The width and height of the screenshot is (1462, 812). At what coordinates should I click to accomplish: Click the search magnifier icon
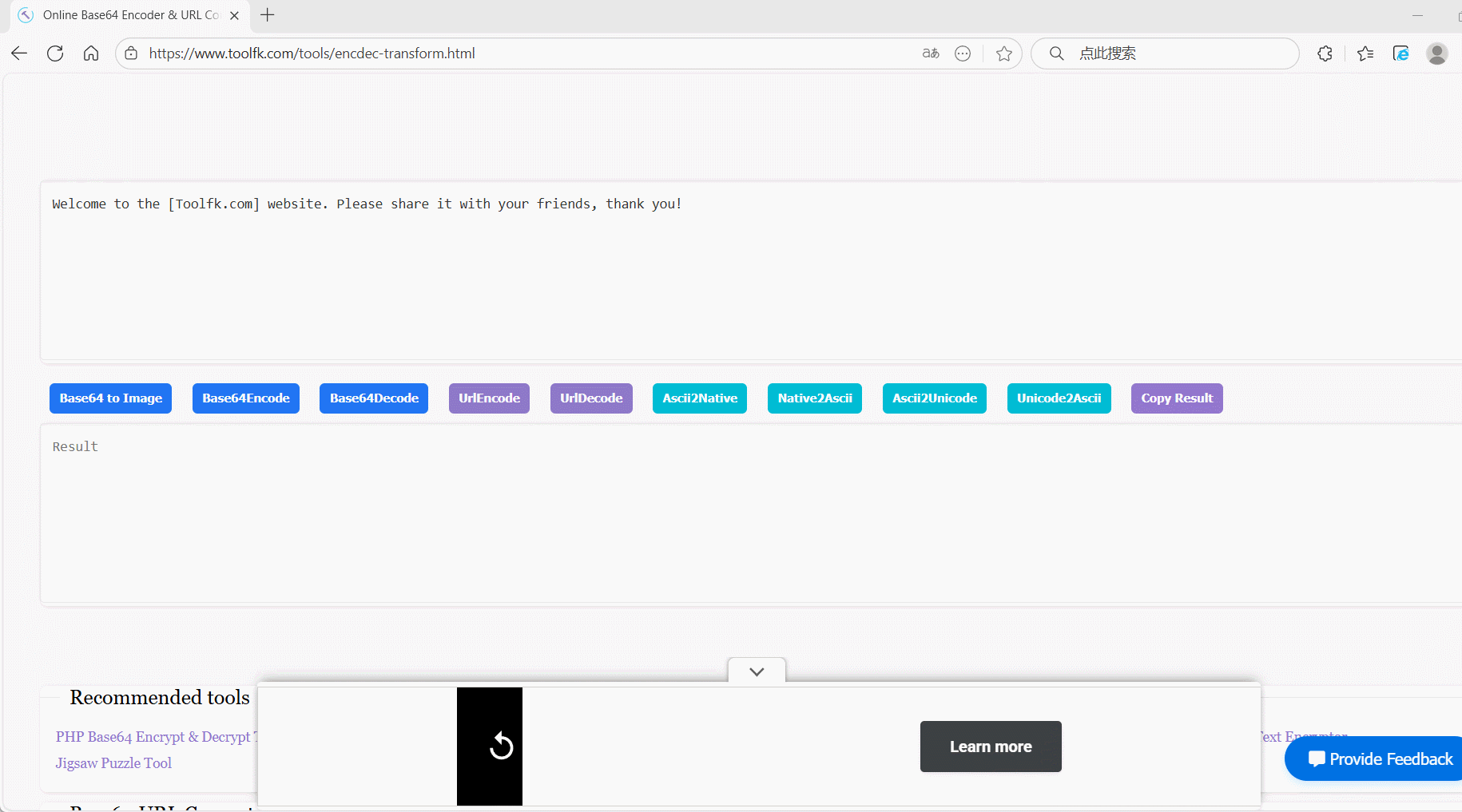coord(1056,53)
